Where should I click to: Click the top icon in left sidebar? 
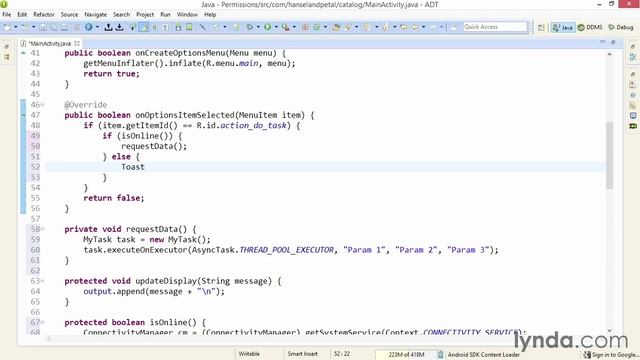click(x=7, y=47)
